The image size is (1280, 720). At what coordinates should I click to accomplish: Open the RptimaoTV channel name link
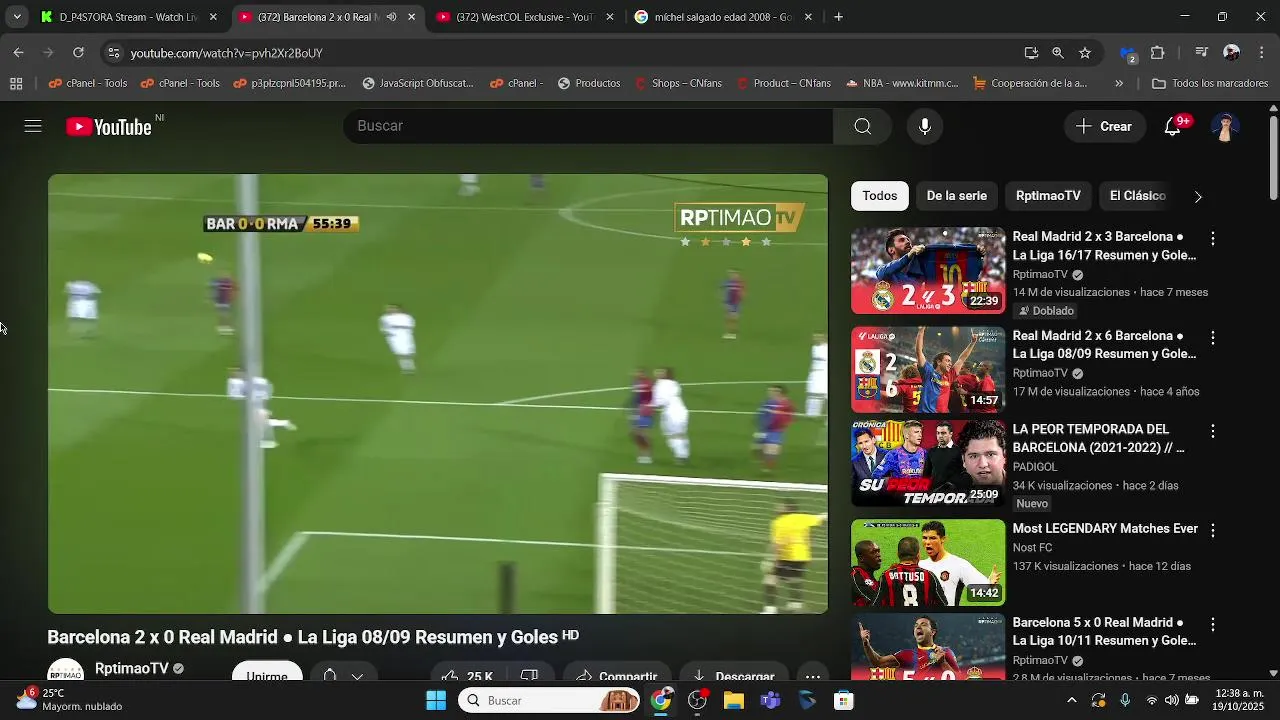coord(131,668)
